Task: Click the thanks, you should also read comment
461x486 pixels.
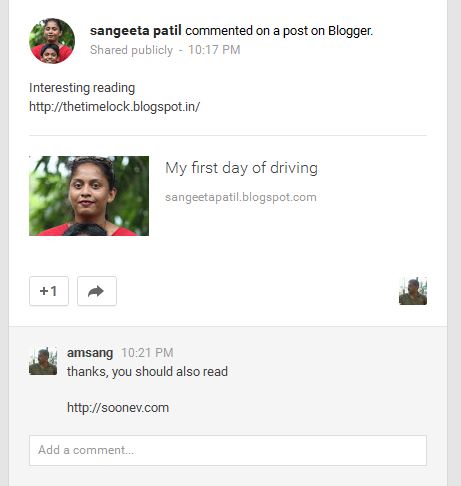Action: click(x=147, y=372)
